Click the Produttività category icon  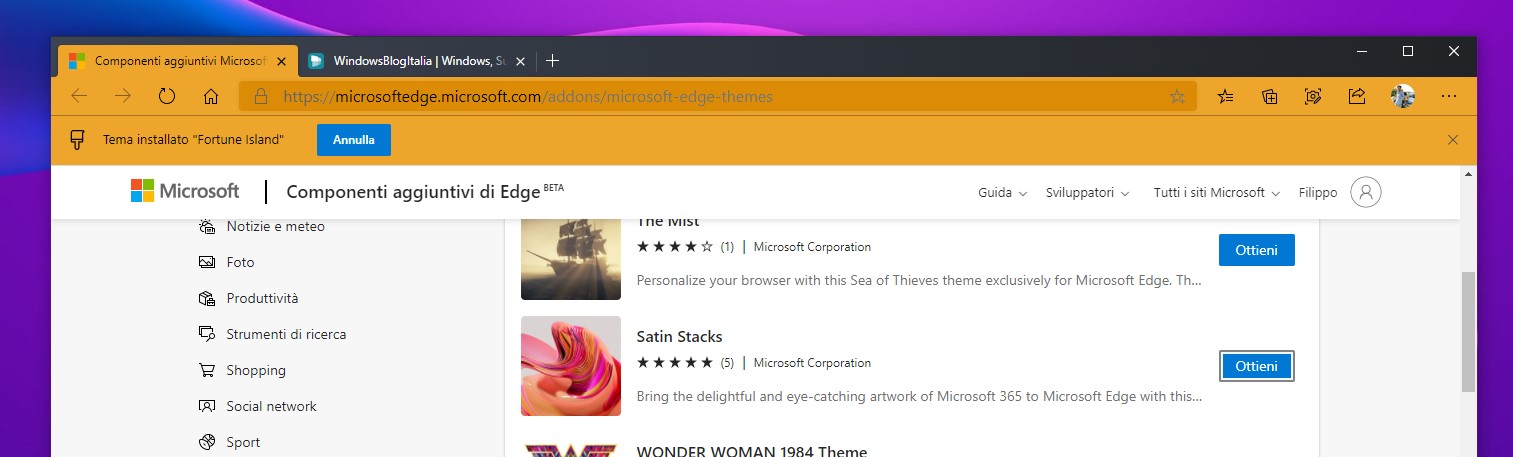pyautogui.click(x=207, y=298)
